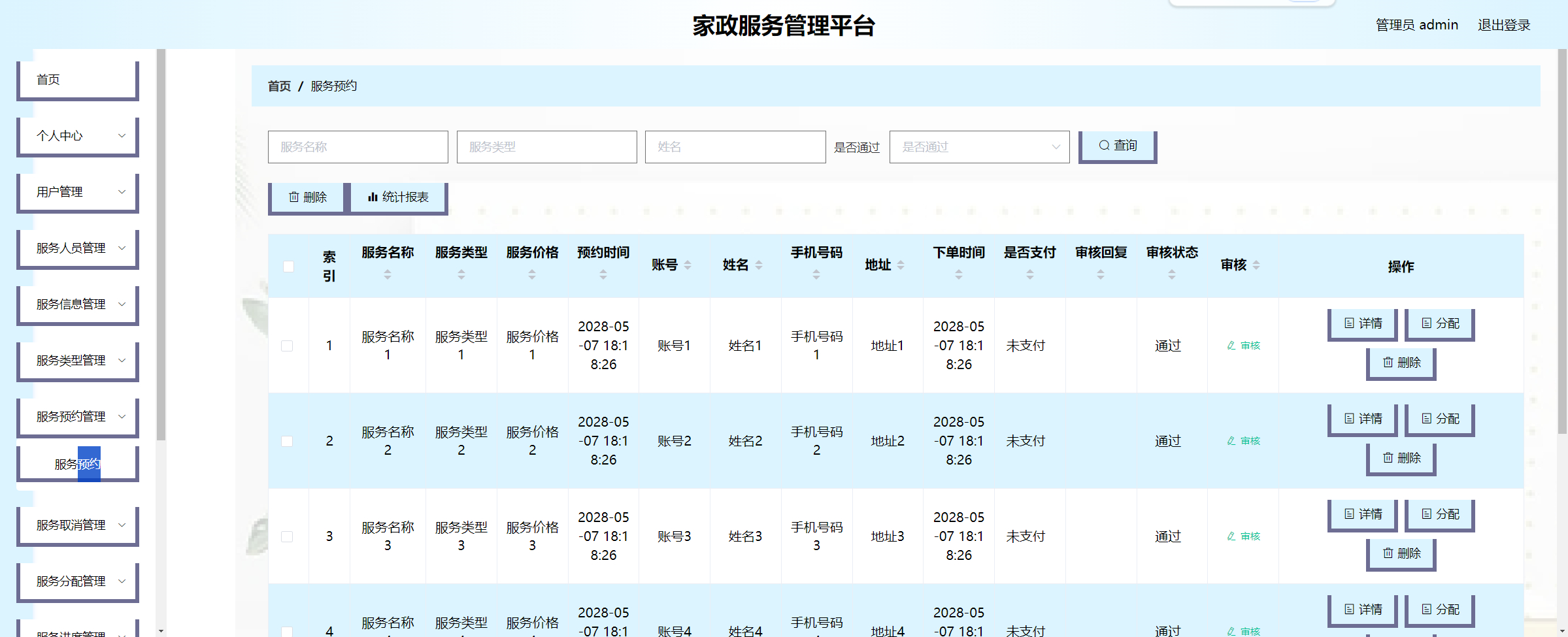Click the bar chart icon on 统计报表
Image resolution: width=1568 pixels, height=637 pixels.
[x=373, y=197]
